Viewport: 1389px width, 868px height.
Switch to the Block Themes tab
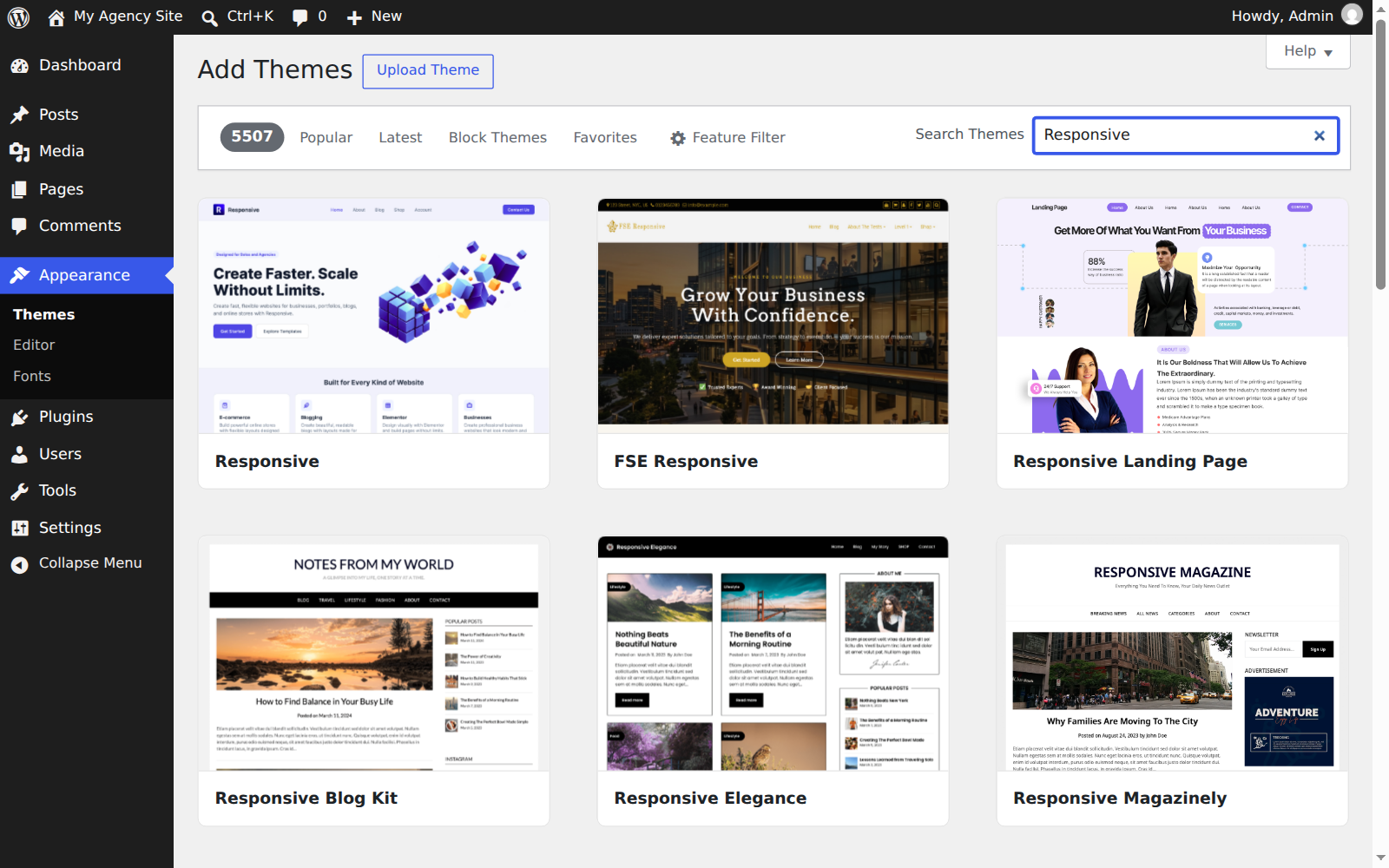(x=497, y=137)
